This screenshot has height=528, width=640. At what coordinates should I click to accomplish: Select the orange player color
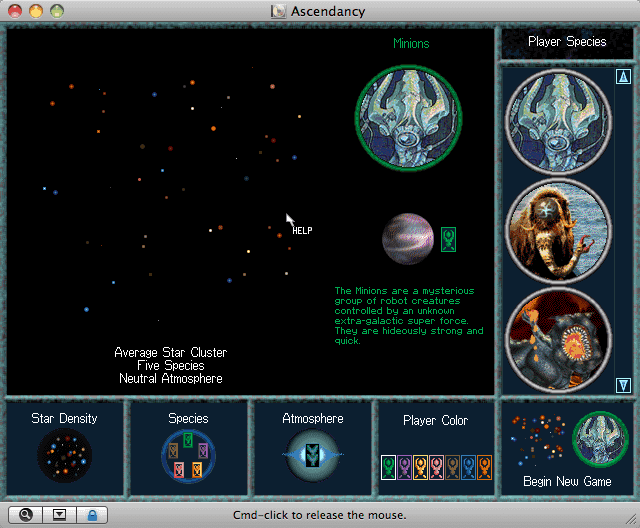pyautogui.click(x=484, y=467)
